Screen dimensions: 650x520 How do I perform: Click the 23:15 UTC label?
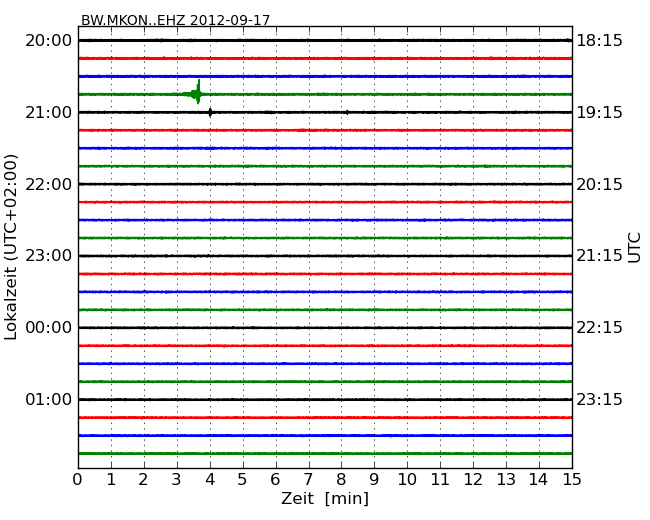[599, 399]
